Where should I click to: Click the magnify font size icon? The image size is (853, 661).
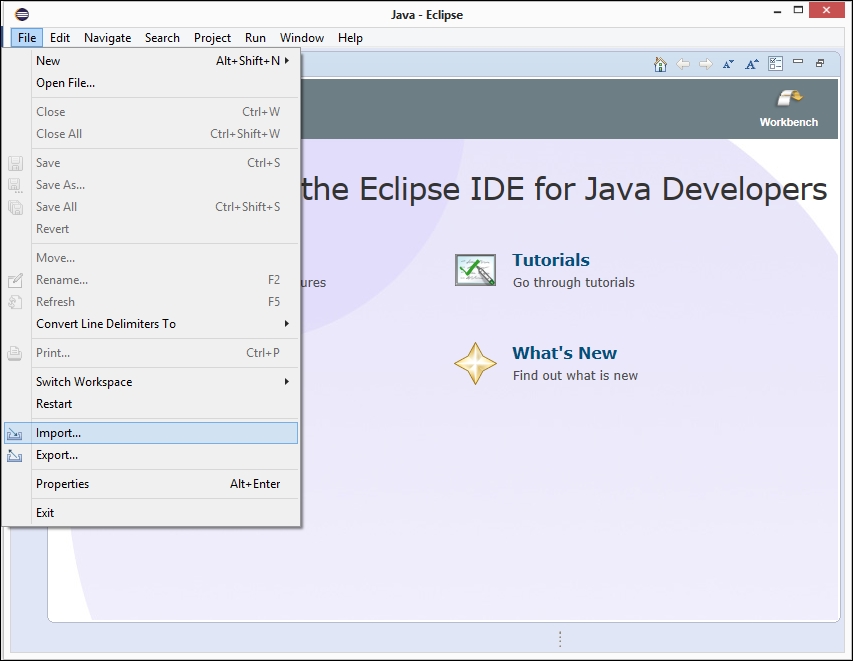pyautogui.click(x=752, y=64)
